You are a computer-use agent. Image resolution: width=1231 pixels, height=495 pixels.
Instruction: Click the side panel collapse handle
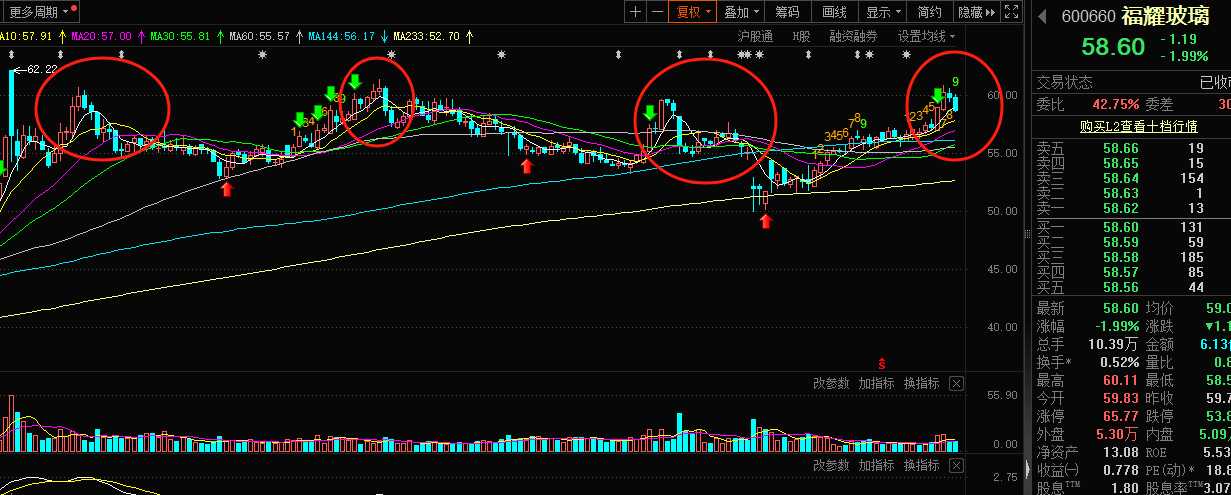(1027, 233)
